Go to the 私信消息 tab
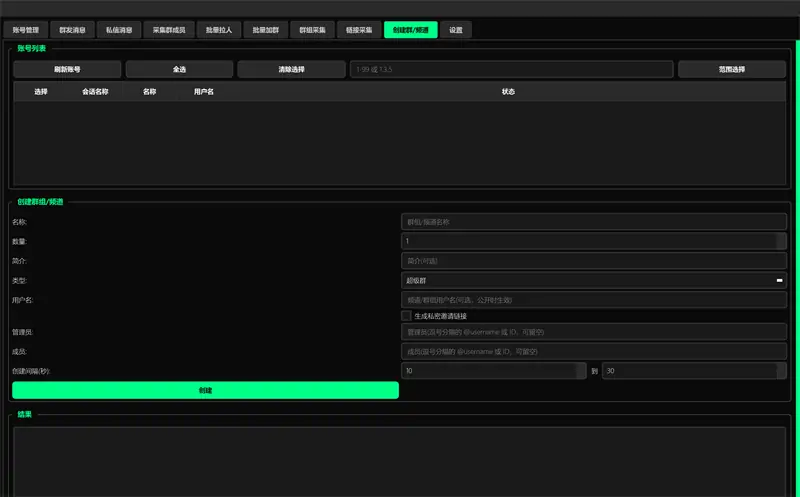Image resolution: width=800 pixels, height=497 pixels. tap(119, 30)
